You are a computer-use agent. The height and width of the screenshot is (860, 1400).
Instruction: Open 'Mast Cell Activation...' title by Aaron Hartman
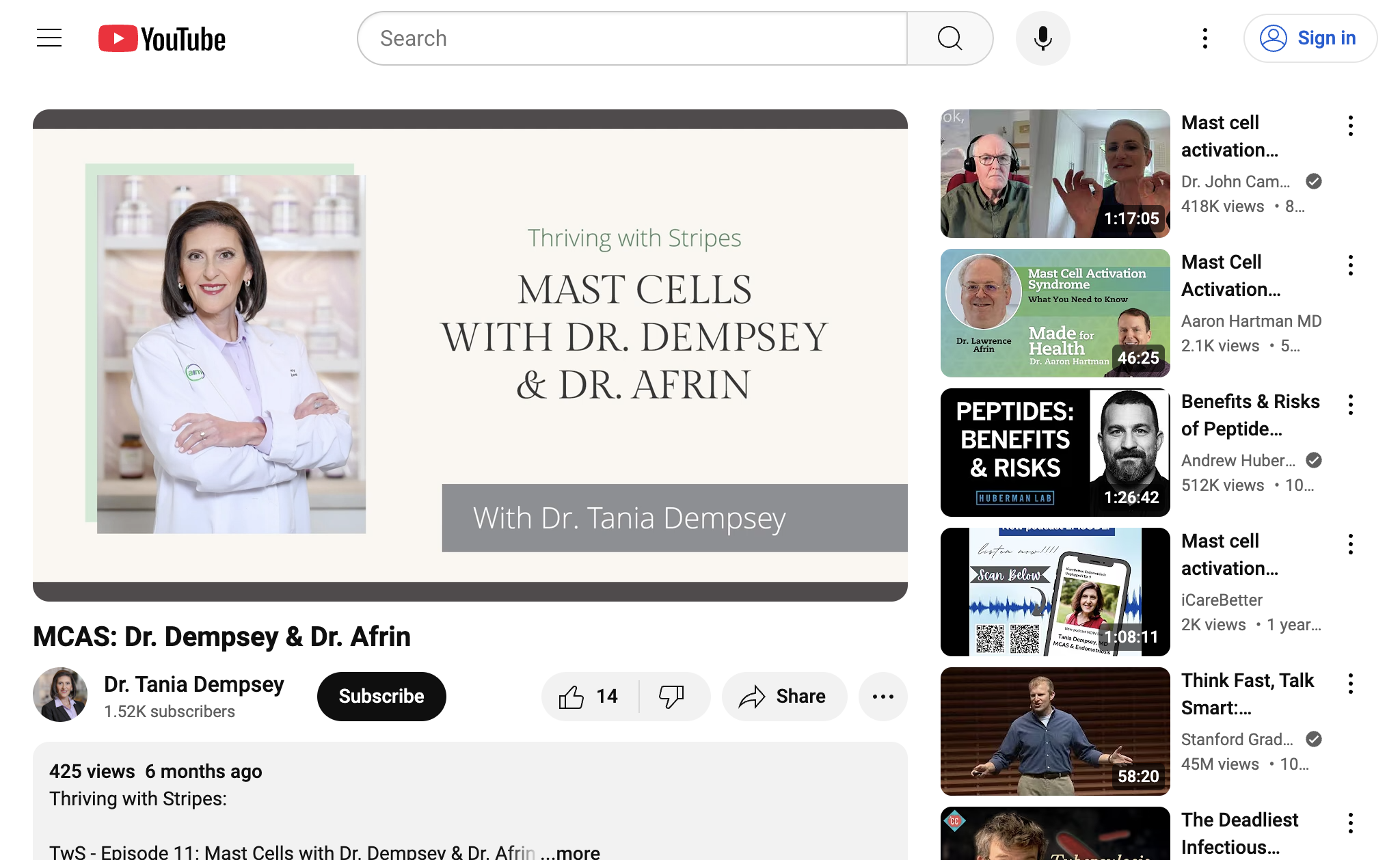(1230, 276)
